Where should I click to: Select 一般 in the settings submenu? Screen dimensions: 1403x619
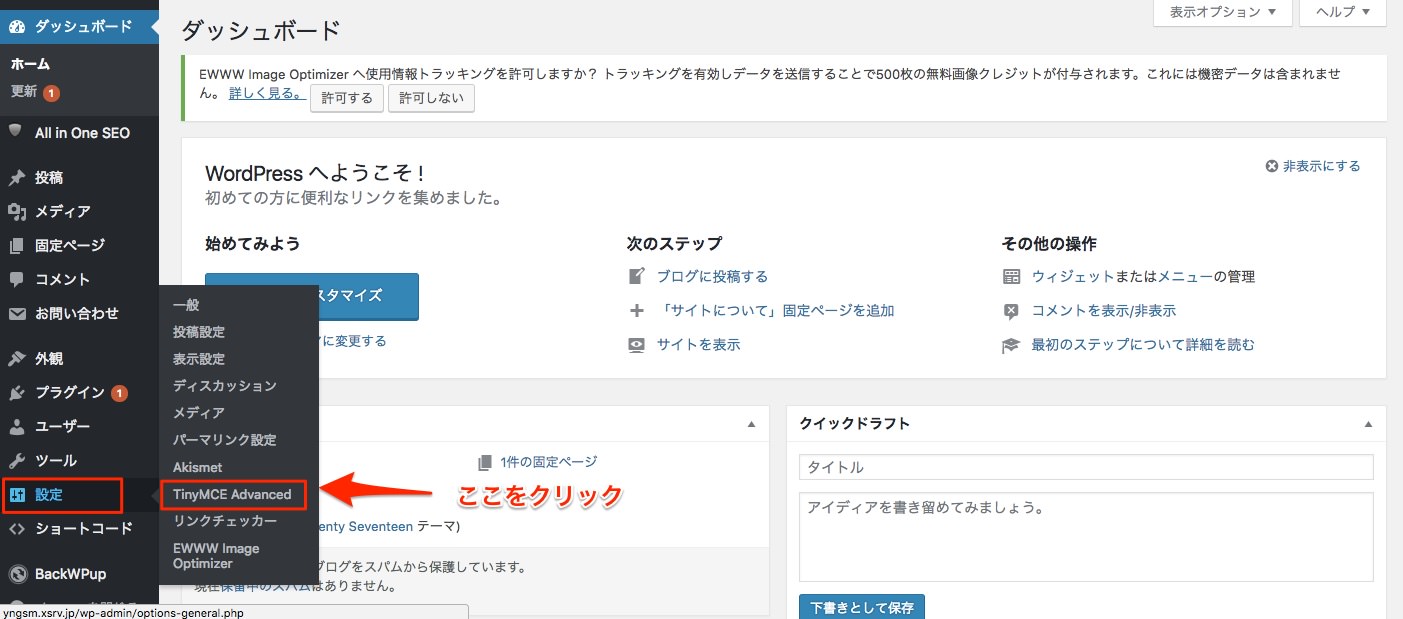pyautogui.click(x=186, y=305)
